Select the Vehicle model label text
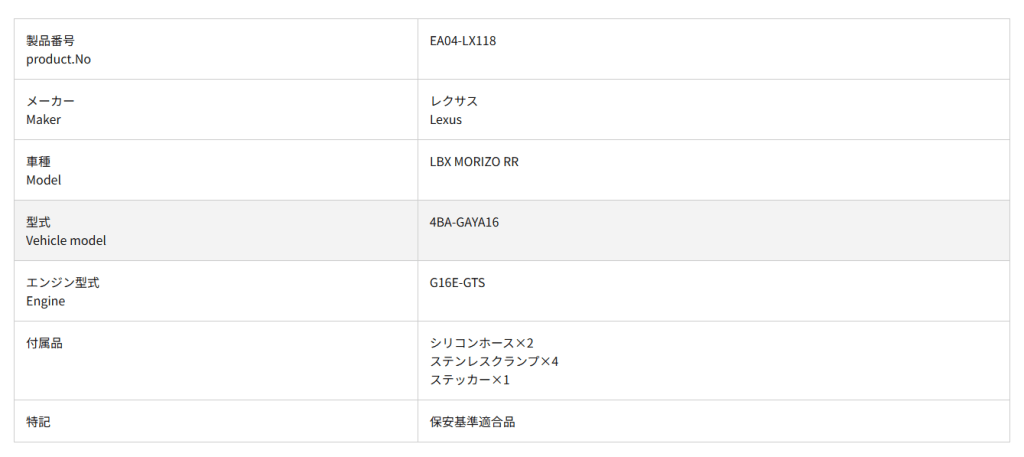The height and width of the screenshot is (457, 1024). point(66,240)
